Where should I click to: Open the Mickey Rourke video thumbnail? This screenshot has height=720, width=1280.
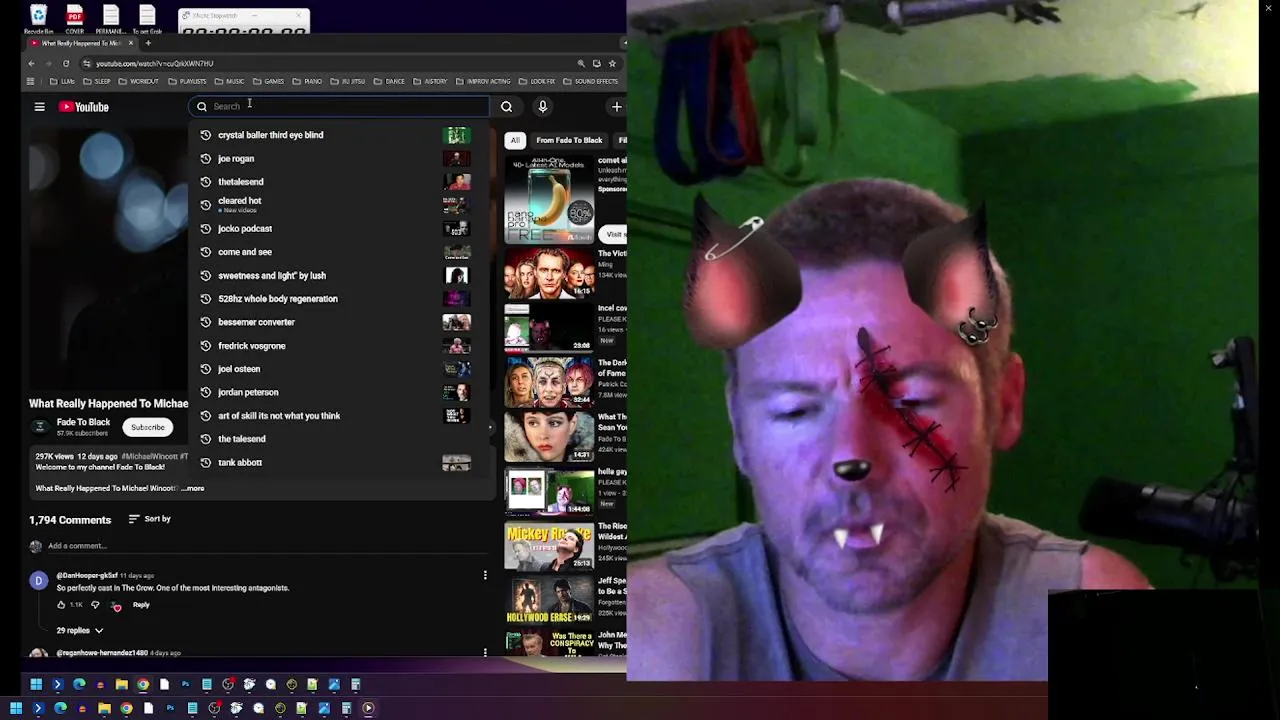click(549, 546)
